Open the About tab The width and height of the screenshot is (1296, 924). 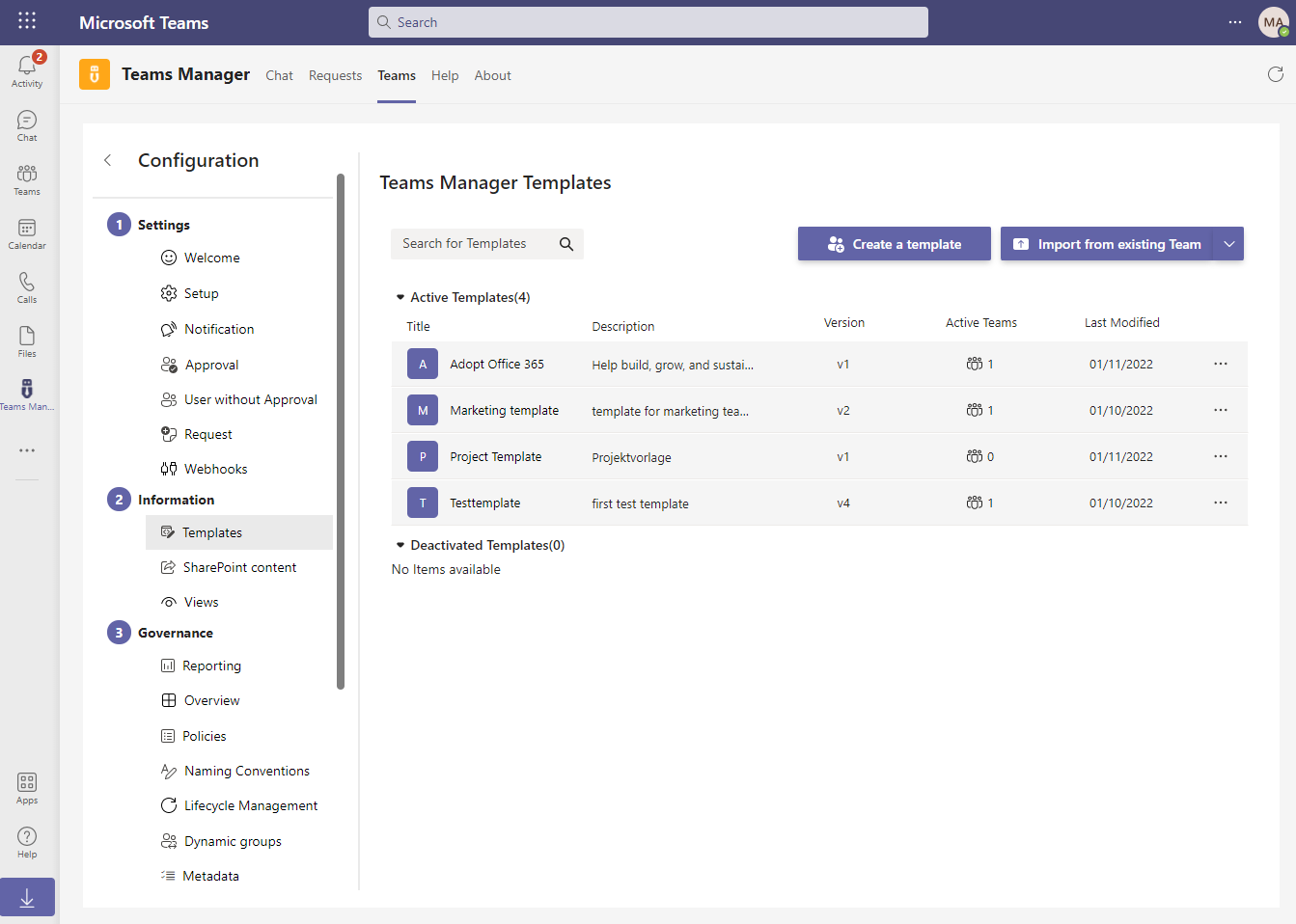tap(492, 75)
